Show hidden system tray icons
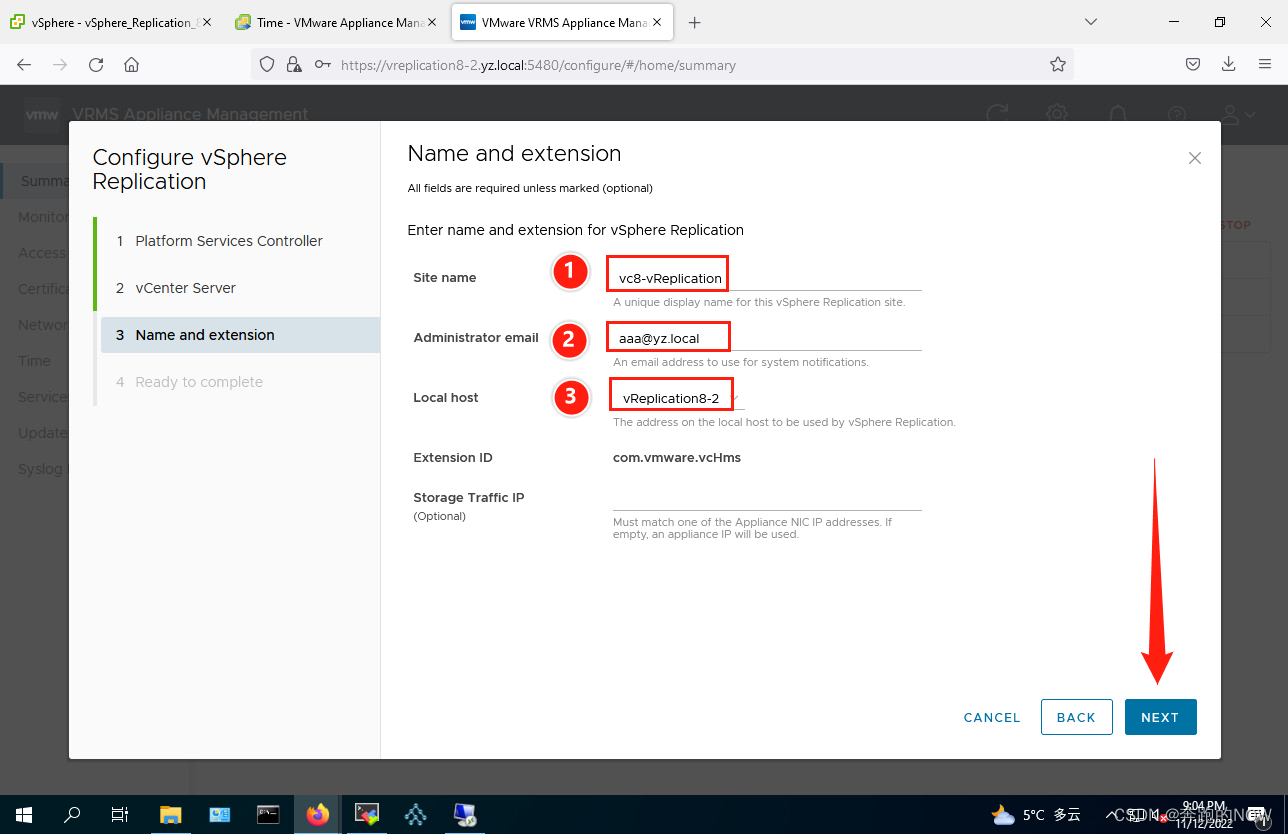 [1109, 814]
